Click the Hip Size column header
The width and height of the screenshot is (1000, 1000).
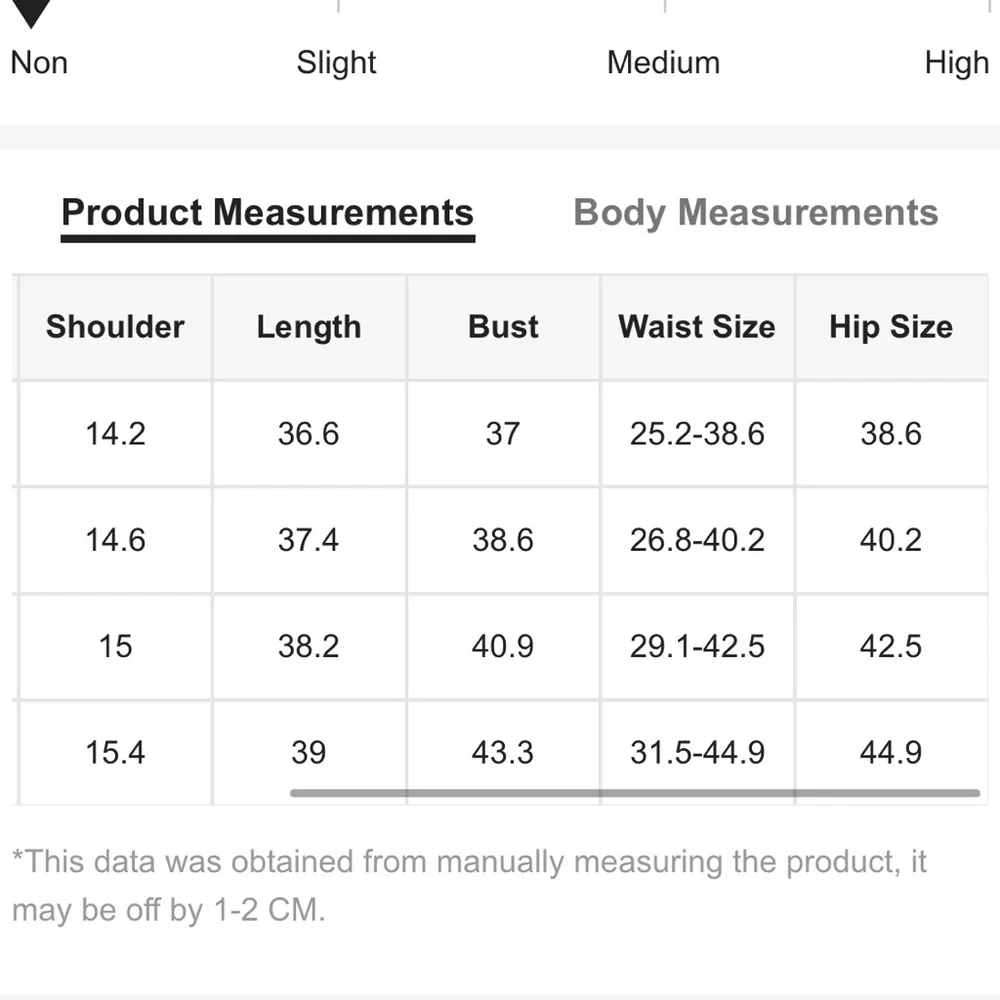tap(890, 327)
